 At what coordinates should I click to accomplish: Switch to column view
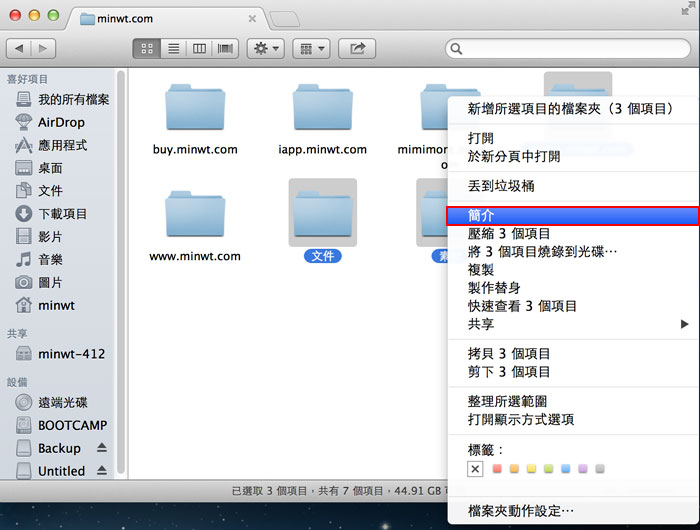[199, 48]
